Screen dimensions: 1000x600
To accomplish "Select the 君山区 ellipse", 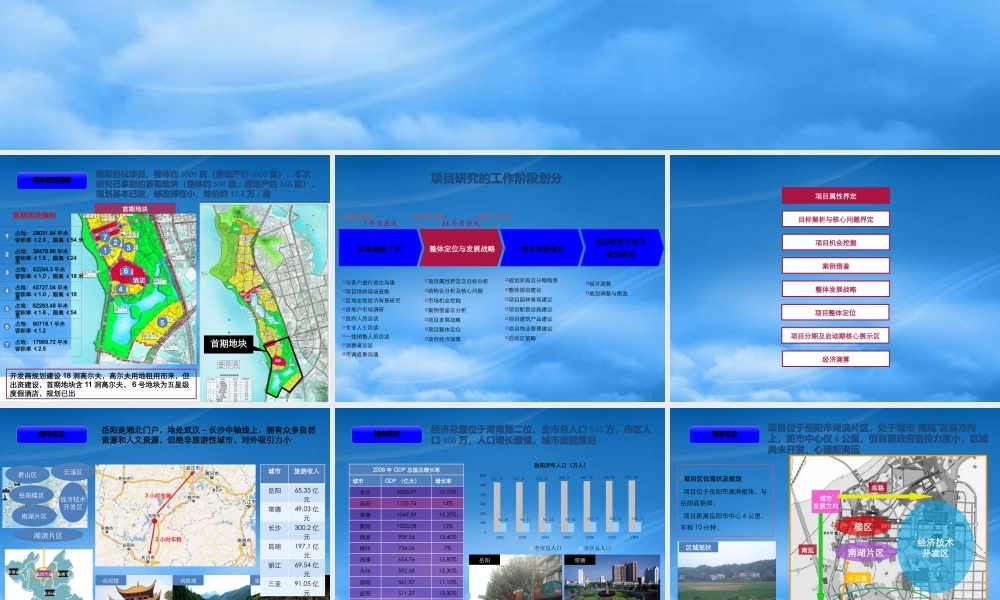I will pos(27,474).
